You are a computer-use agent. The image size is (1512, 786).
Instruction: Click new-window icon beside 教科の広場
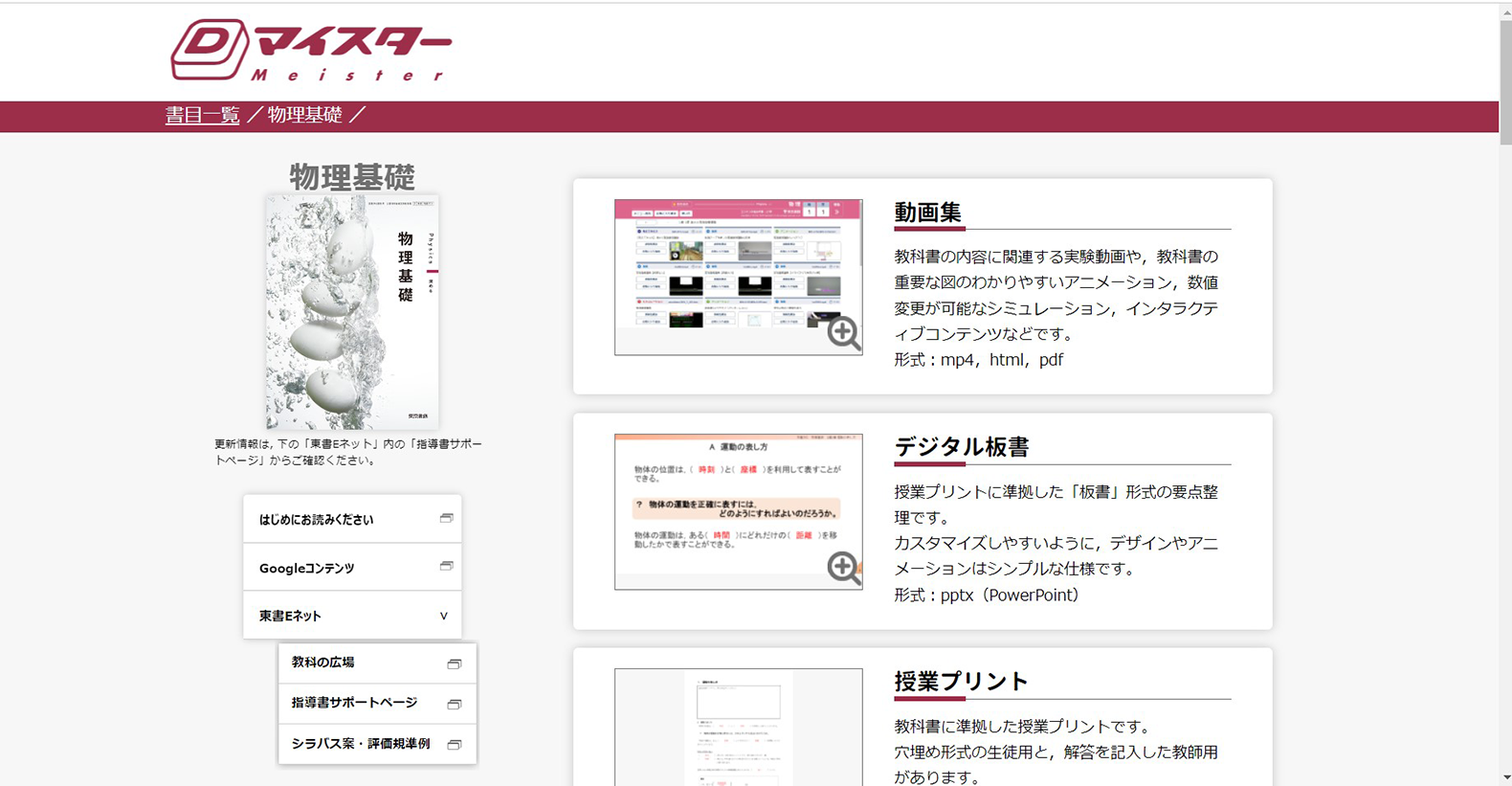455,663
